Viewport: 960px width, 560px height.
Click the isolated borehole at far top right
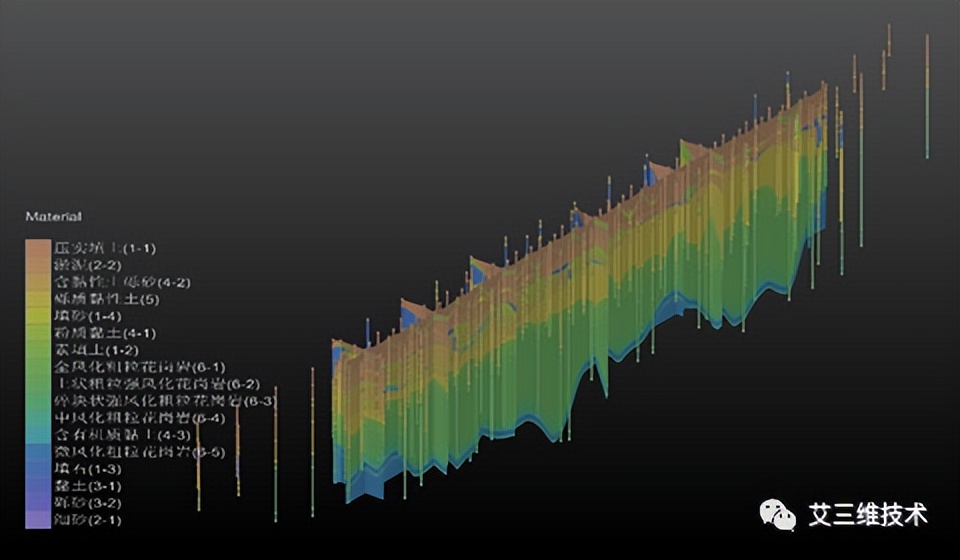click(927, 96)
